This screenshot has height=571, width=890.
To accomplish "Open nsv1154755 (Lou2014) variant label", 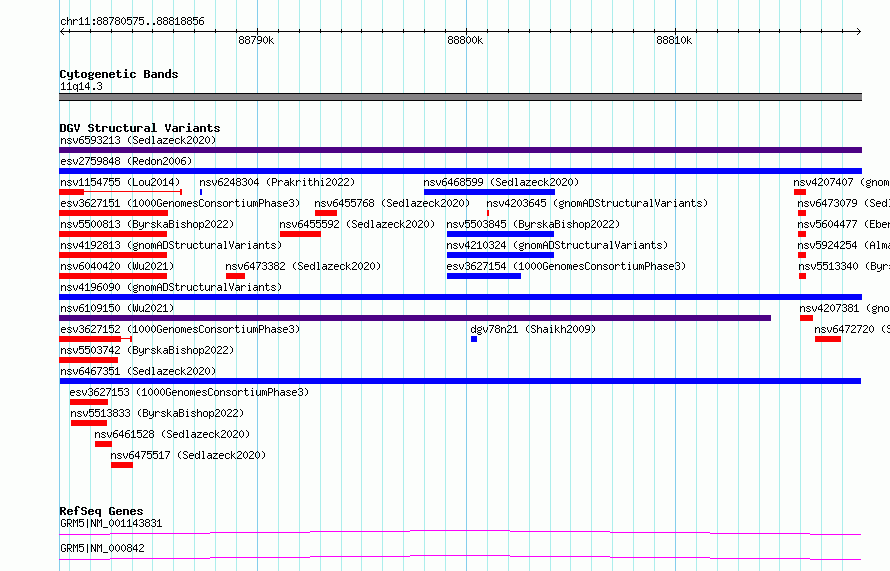I will [120, 182].
